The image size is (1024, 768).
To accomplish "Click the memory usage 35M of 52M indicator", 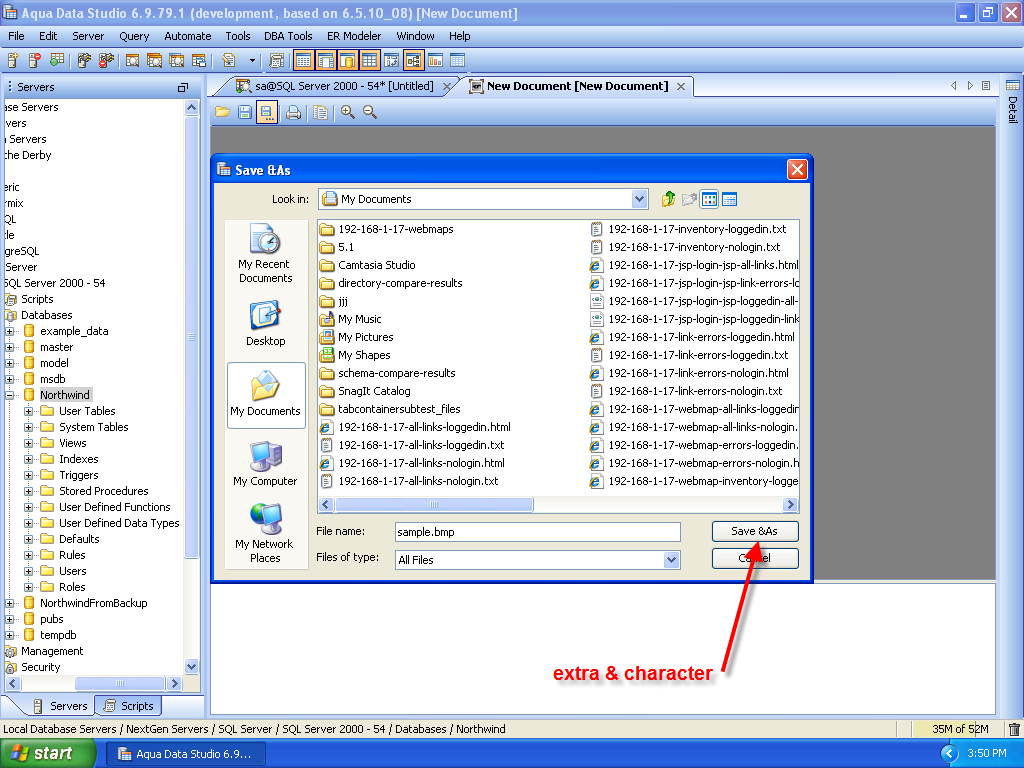I will pos(960,729).
